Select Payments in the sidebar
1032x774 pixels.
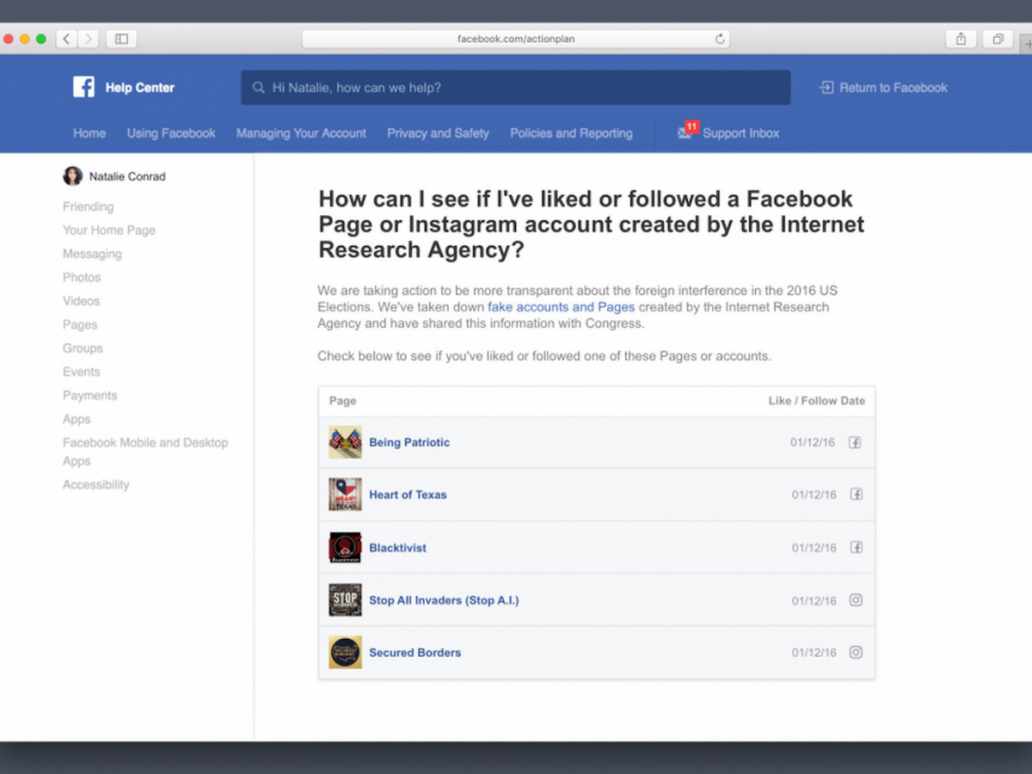click(90, 396)
